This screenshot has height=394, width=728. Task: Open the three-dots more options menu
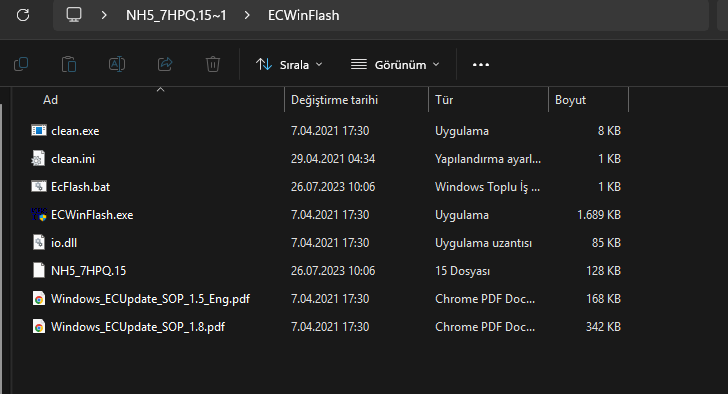point(481,65)
